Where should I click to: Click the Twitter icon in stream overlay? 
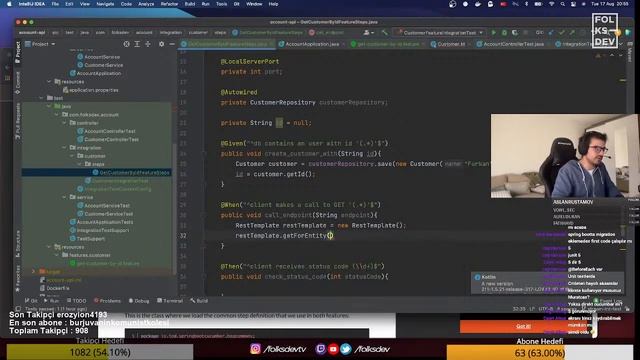[x=345, y=349]
